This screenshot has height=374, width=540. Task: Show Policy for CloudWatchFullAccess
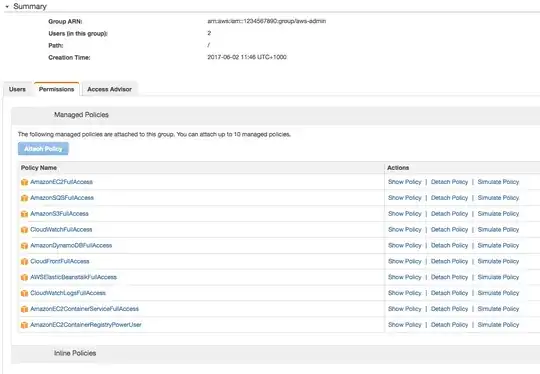tap(405, 229)
